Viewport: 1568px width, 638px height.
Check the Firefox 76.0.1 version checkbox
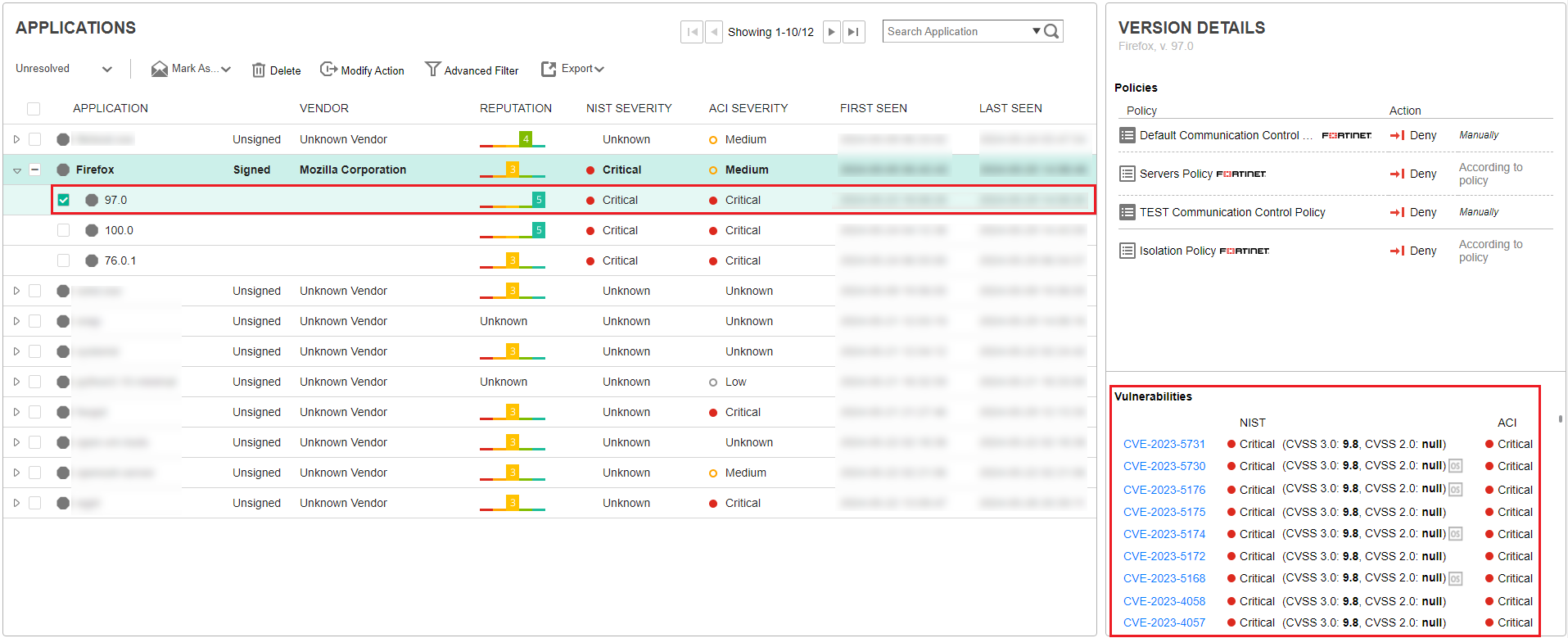[x=63, y=260]
